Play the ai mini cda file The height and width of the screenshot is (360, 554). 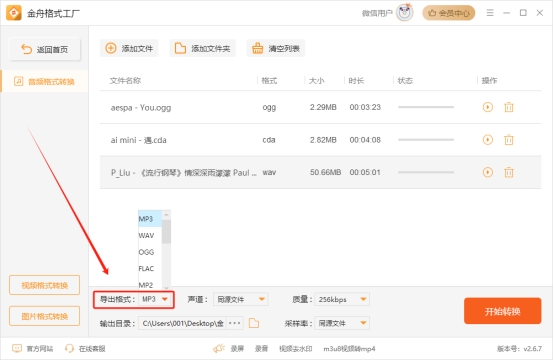pos(488,140)
